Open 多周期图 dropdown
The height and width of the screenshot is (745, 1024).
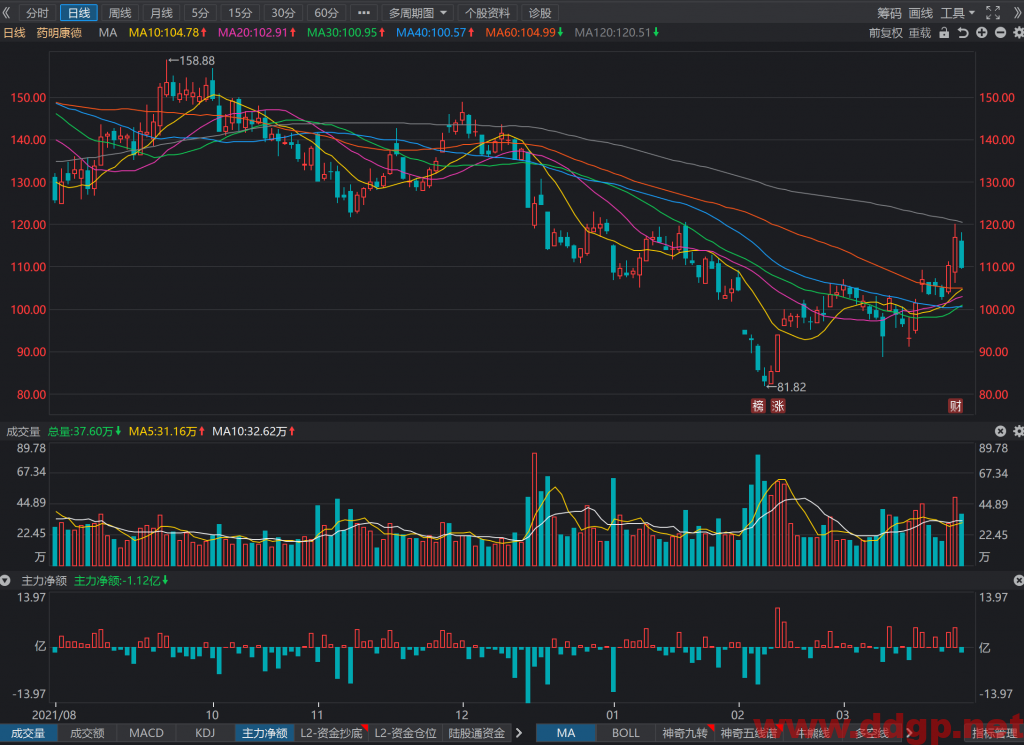pyautogui.click(x=417, y=12)
